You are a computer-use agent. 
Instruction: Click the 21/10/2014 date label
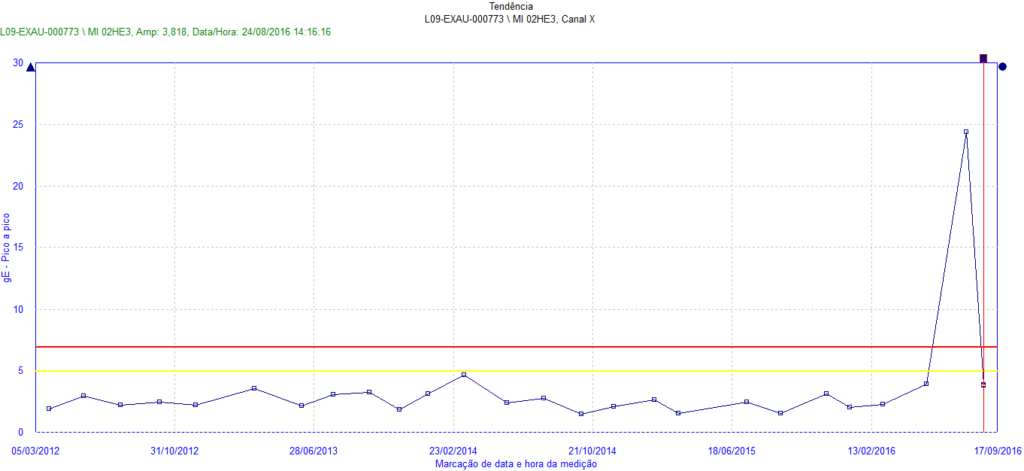[x=592, y=451]
